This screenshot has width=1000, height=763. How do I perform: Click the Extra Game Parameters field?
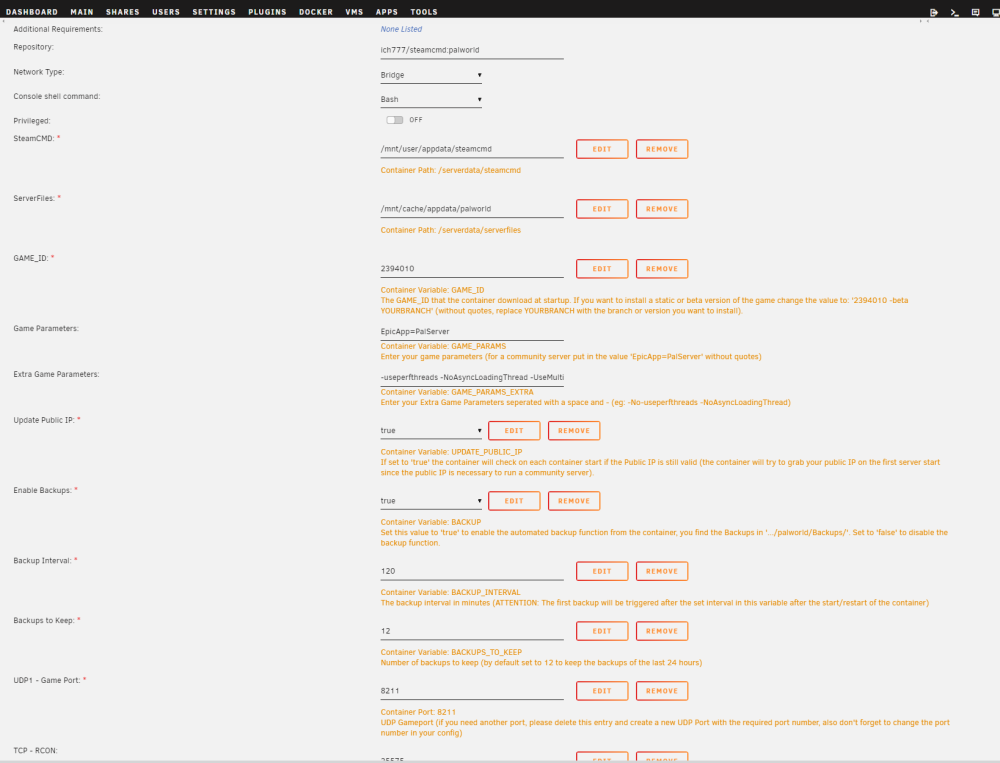[x=472, y=378]
